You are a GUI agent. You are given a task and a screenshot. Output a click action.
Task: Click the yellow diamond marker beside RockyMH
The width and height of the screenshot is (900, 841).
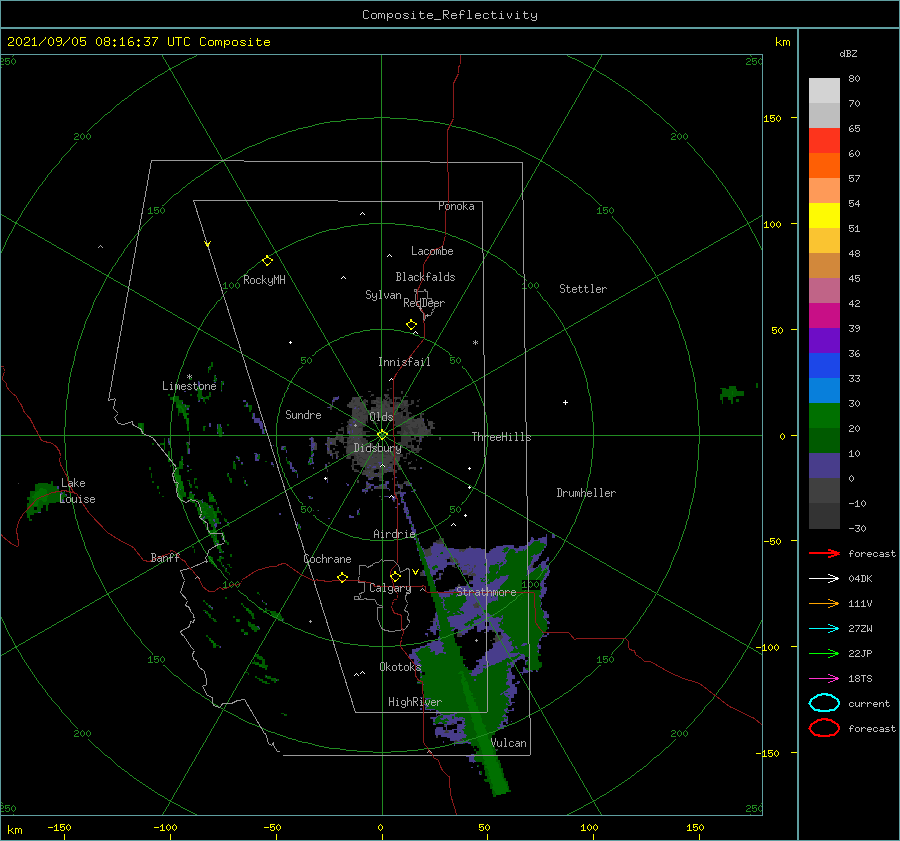click(x=267, y=261)
